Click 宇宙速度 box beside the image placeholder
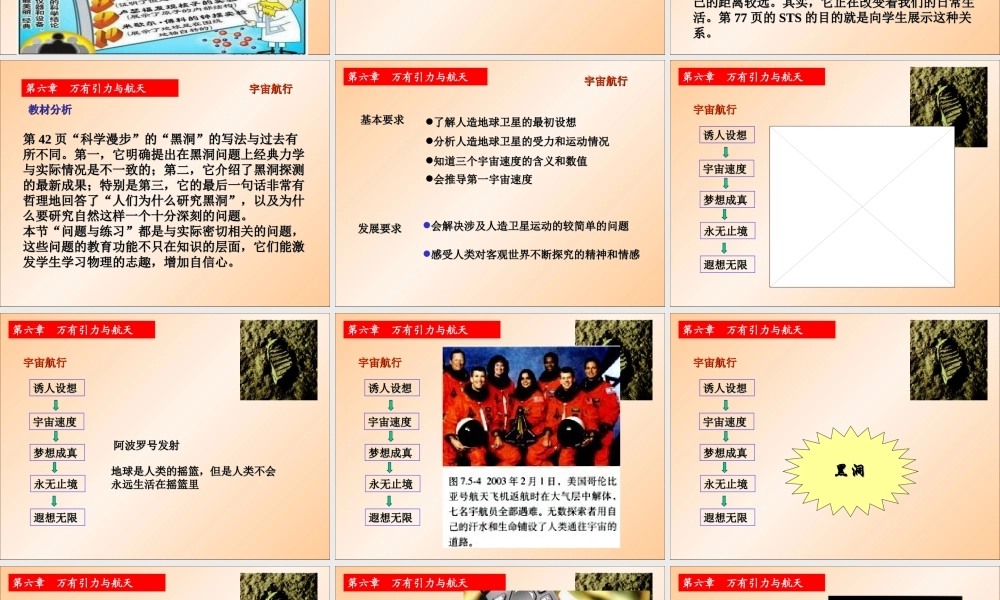This screenshot has height=600, width=1000. click(725, 168)
